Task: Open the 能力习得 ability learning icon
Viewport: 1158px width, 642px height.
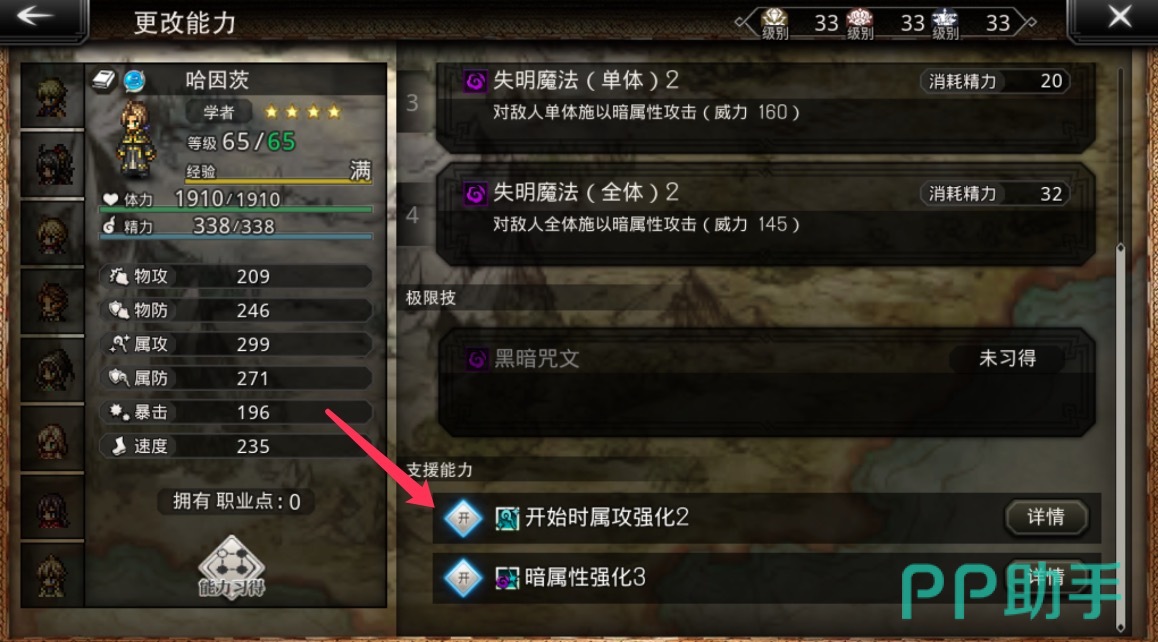Action: point(231,567)
